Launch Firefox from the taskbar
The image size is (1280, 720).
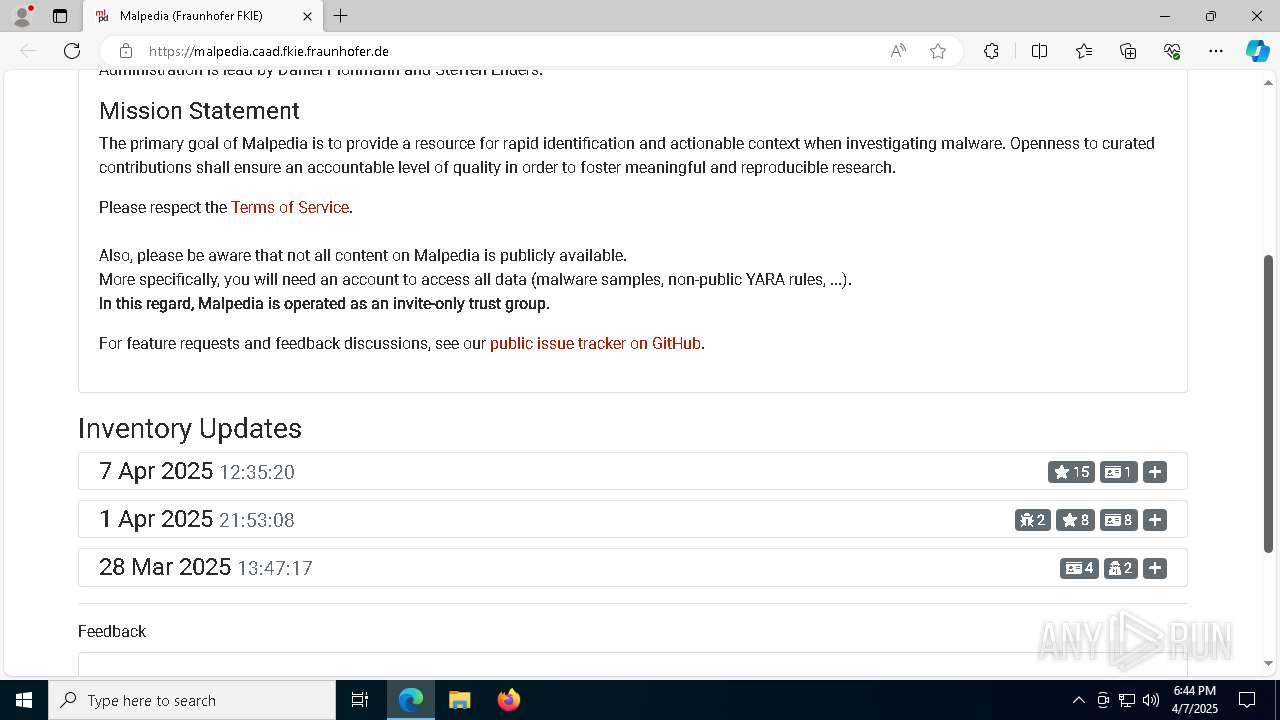click(x=509, y=700)
